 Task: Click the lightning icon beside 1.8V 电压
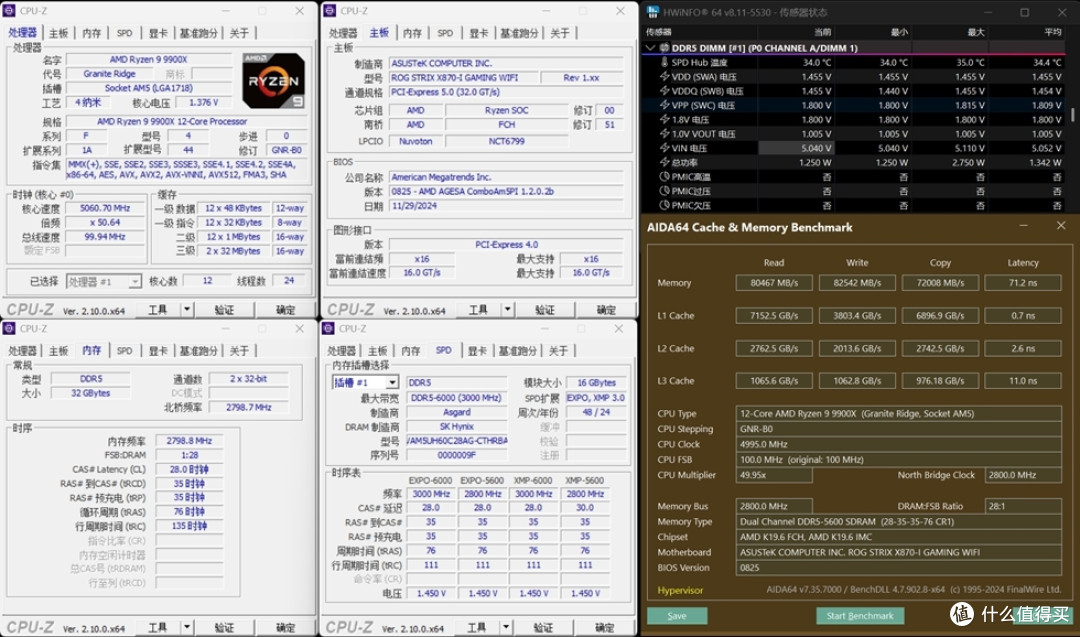665,119
